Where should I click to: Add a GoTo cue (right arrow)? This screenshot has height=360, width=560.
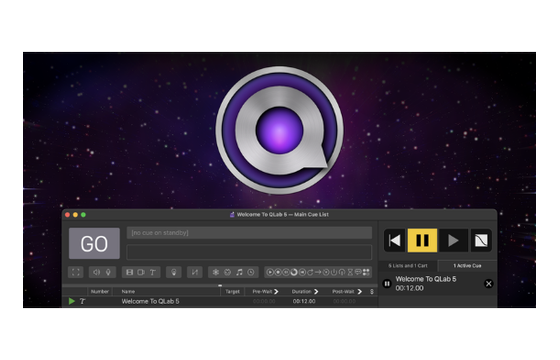tap(318, 272)
